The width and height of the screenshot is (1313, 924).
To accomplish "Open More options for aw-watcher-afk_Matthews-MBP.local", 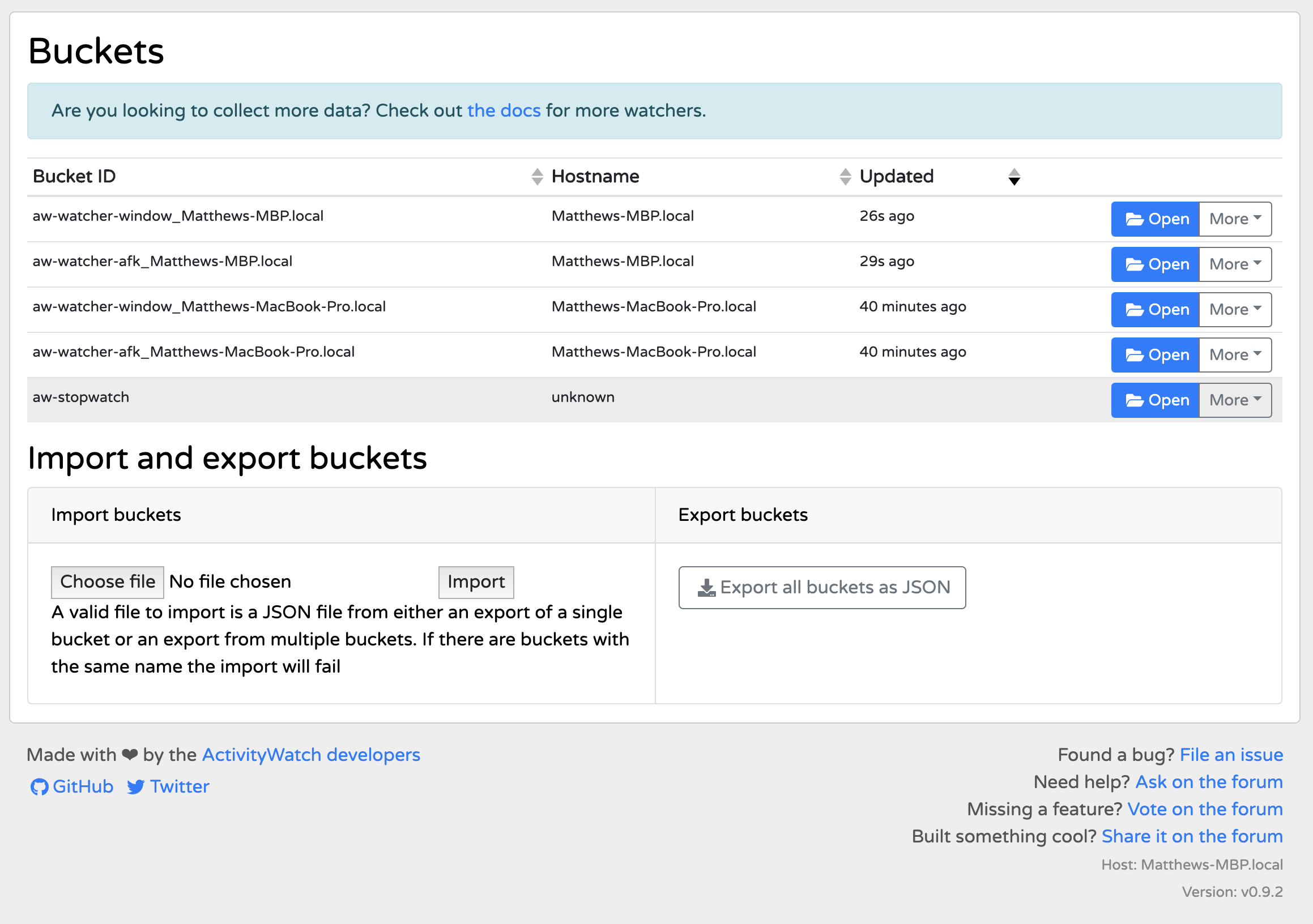I will point(1234,264).
